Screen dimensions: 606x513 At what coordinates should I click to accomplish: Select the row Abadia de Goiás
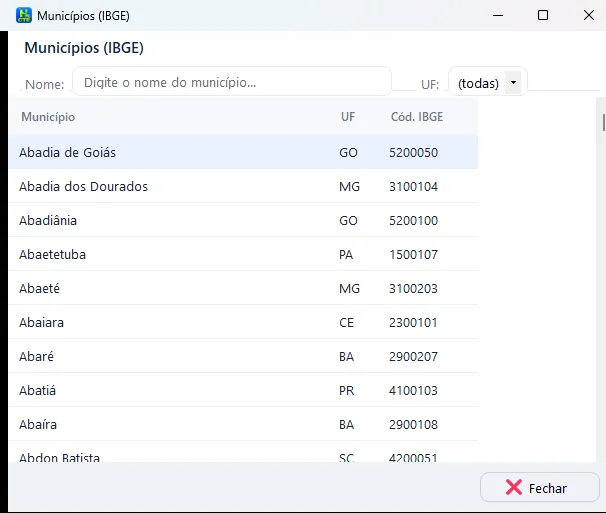pos(243,152)
